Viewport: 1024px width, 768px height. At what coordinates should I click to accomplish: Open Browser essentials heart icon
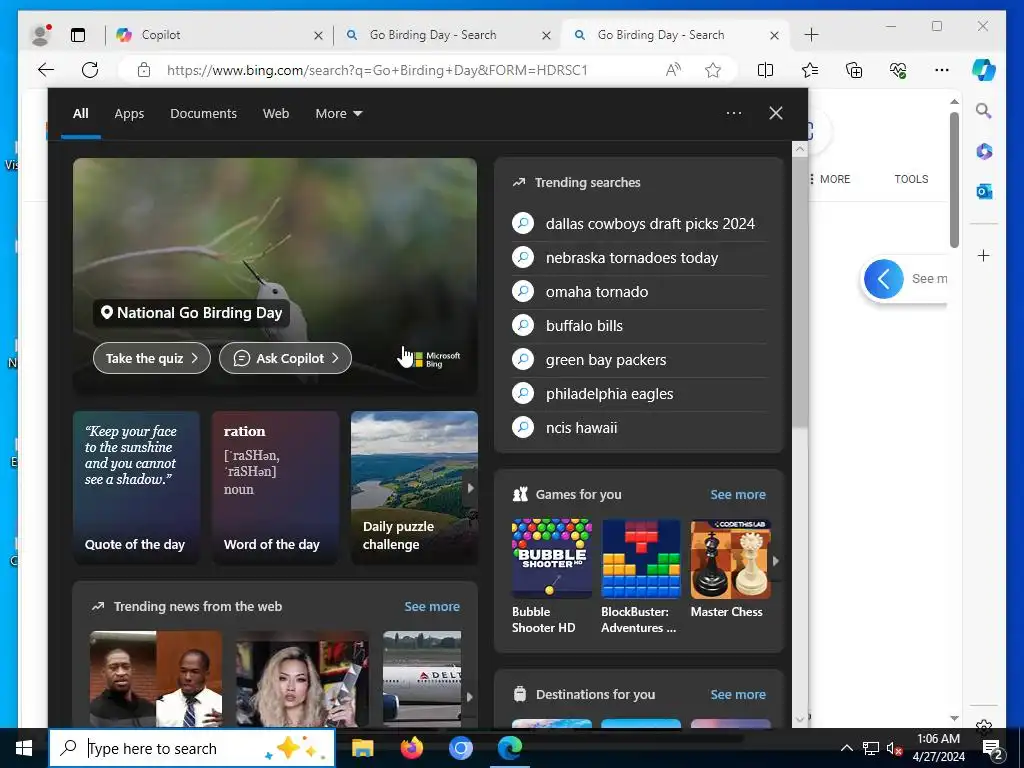click(x=898, y=70)
